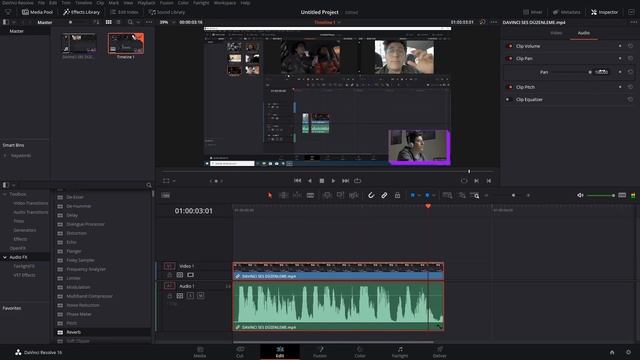Switch to the Deliver page
The height and width of the screenshot is (360, 640).
[x=440, y=352]
